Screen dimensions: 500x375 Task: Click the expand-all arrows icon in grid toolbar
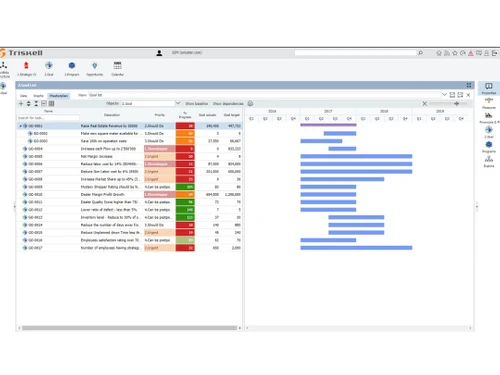pos(29,104)
